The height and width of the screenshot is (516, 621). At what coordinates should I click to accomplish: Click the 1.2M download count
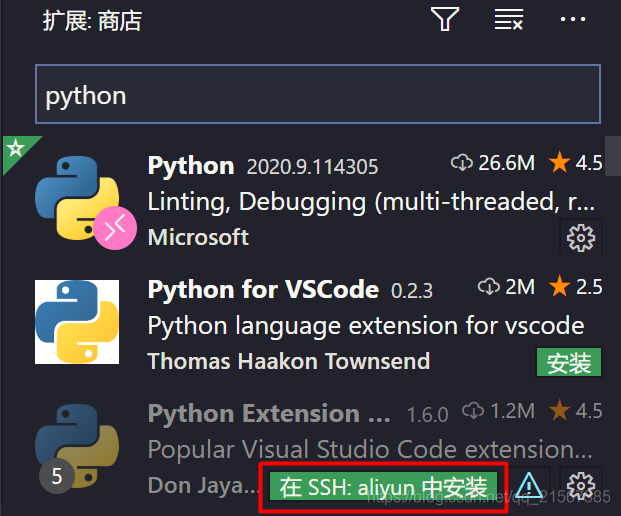coord(499,411)
